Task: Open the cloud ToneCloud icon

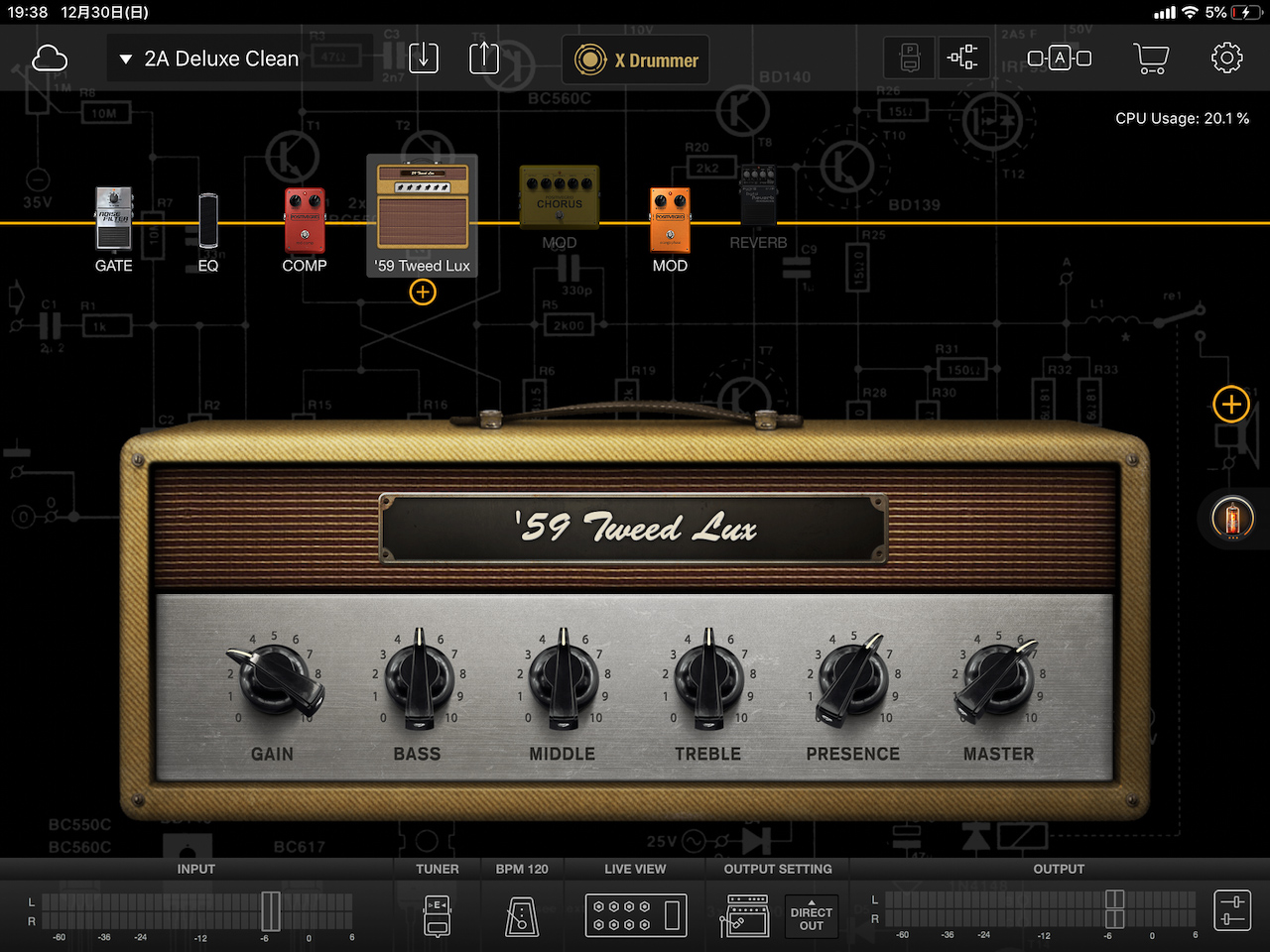Action: 50,59
